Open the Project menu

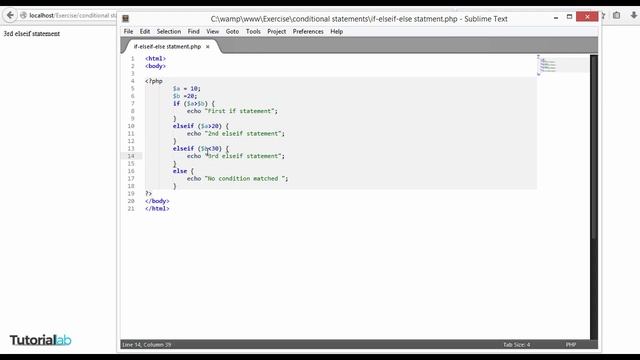tap(276, 31)
